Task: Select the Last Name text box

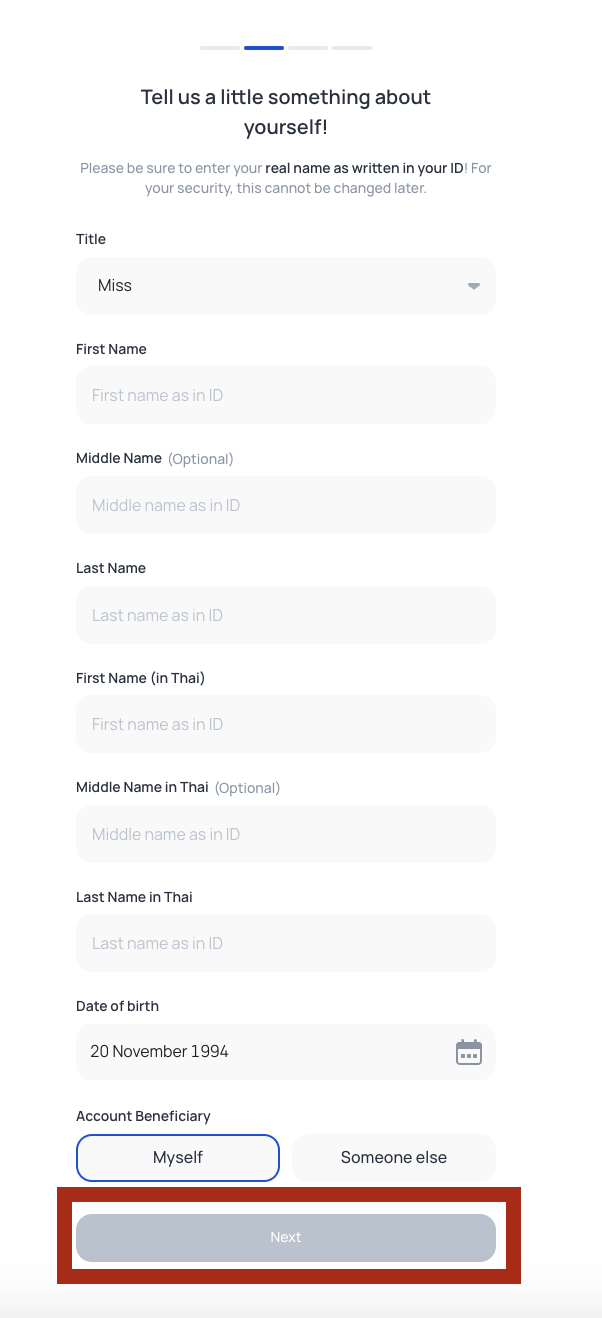Action: [286, 615]
